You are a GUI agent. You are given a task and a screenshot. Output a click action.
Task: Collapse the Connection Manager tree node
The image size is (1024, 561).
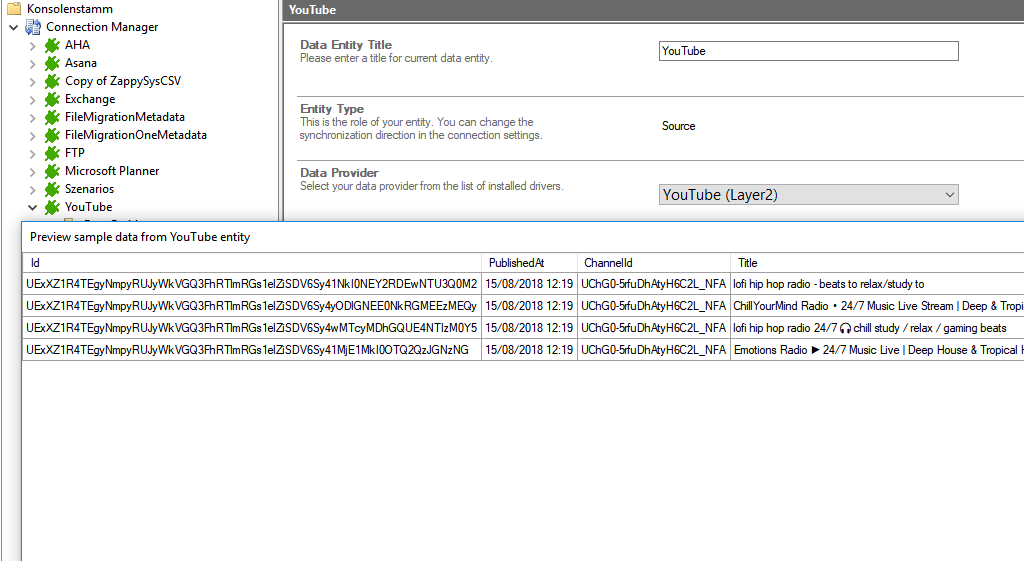point(13,27)
